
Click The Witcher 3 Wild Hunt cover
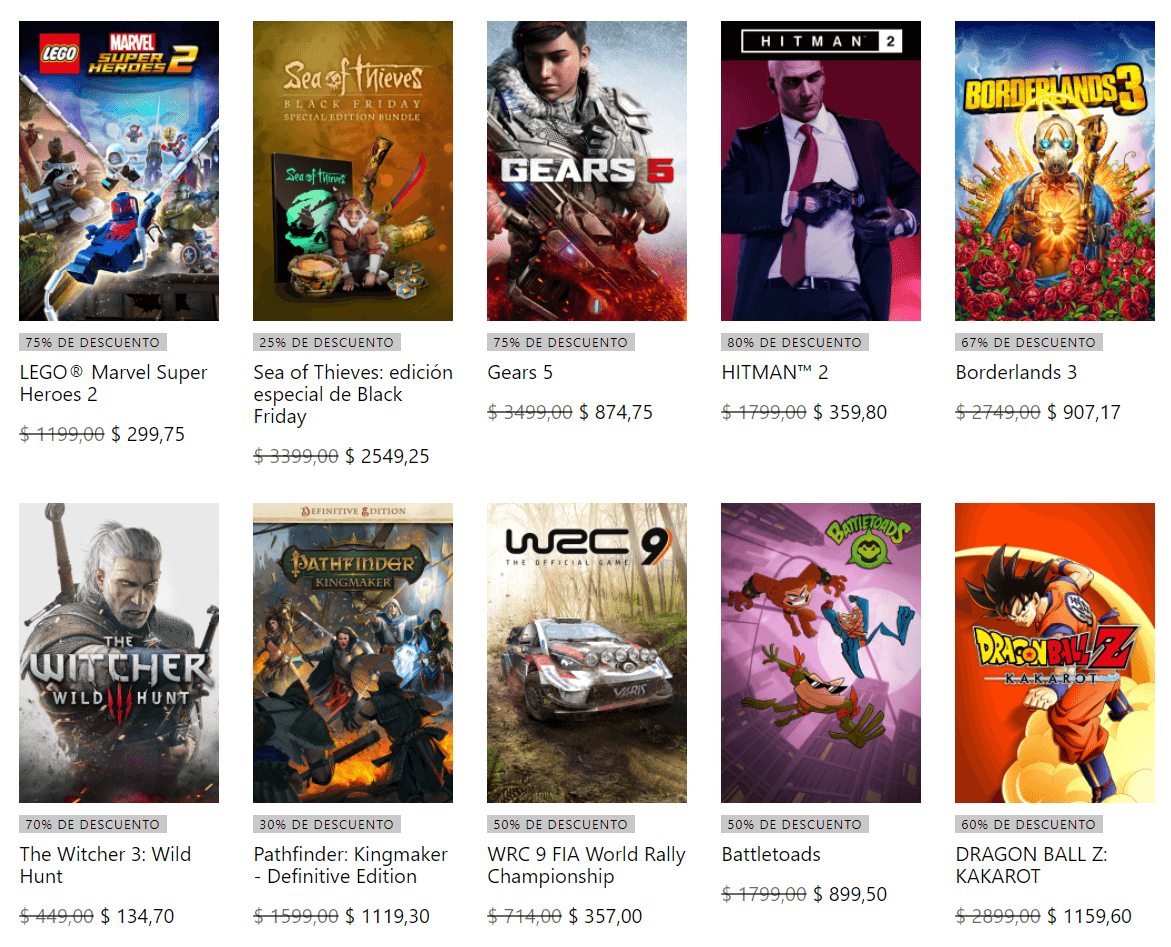pos(119,653)
